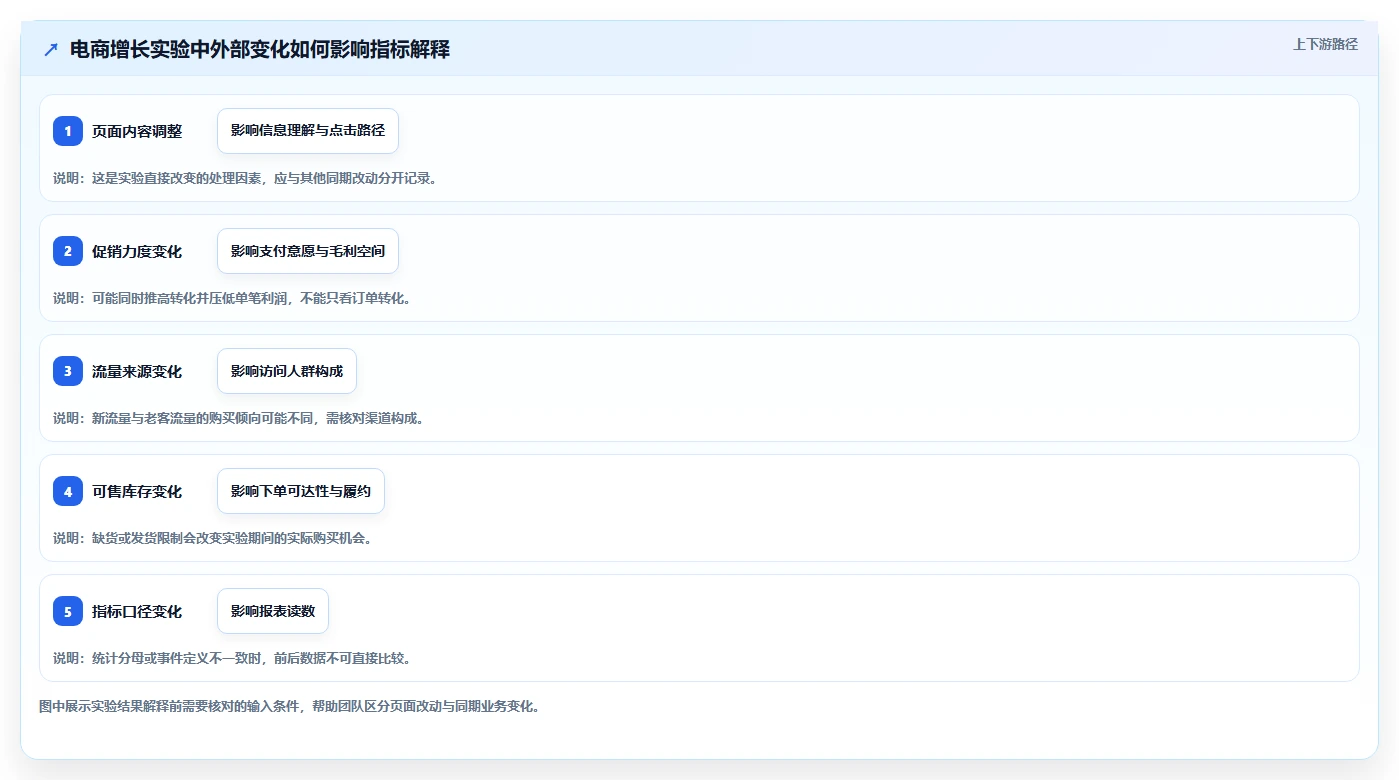The height and width of the screenshot is (780, 1399).
Task: Click the 页面内容调整 heading
Action: click(x=137, y=131)
